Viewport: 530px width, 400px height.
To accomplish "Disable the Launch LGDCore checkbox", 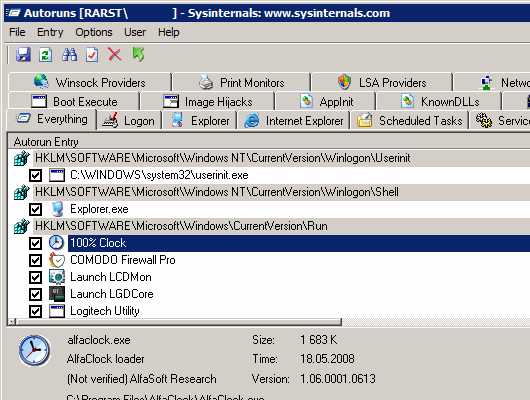I will pos(35,294).
